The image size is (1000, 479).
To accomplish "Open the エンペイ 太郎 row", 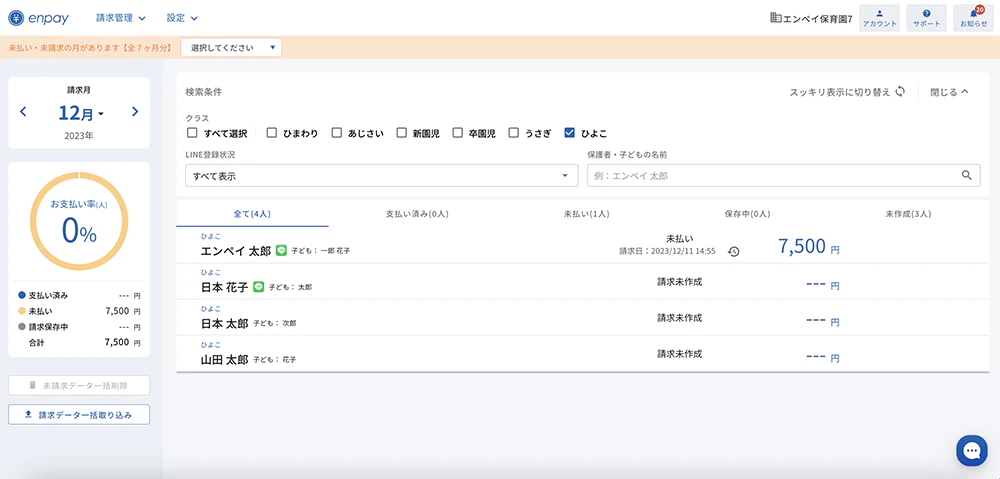I will click(x=583, y=245).
